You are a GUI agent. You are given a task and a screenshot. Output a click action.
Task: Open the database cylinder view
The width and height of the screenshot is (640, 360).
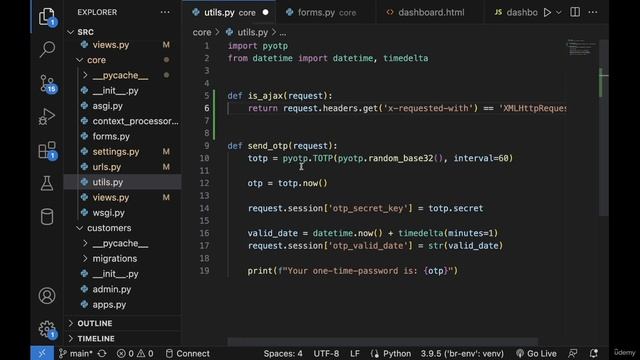pos(47,217)
